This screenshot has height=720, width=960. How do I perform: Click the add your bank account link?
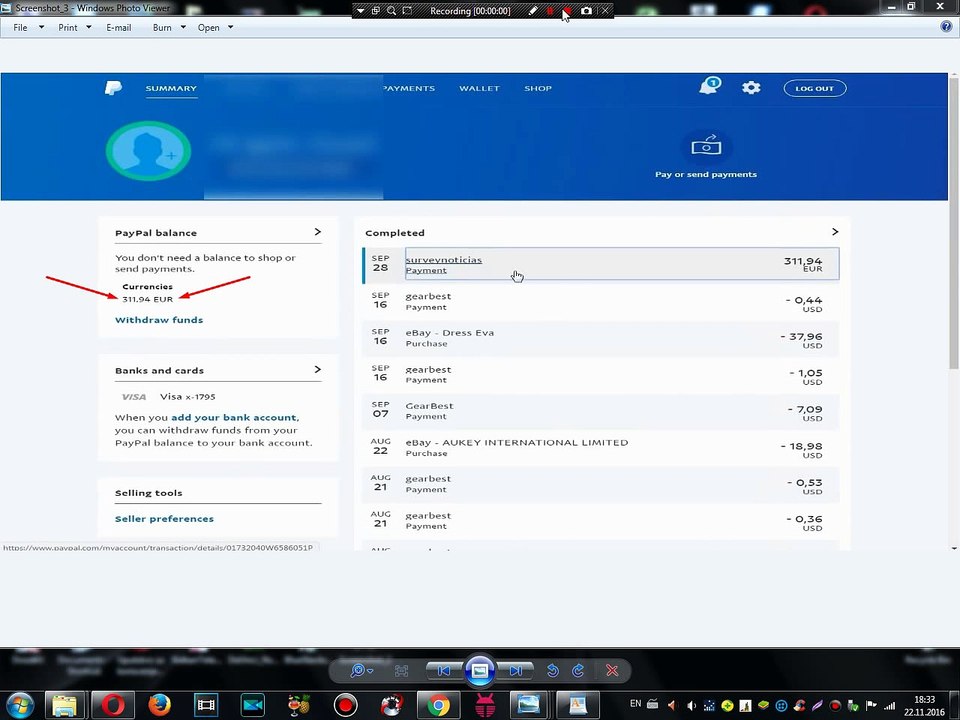tap(234, 418)
